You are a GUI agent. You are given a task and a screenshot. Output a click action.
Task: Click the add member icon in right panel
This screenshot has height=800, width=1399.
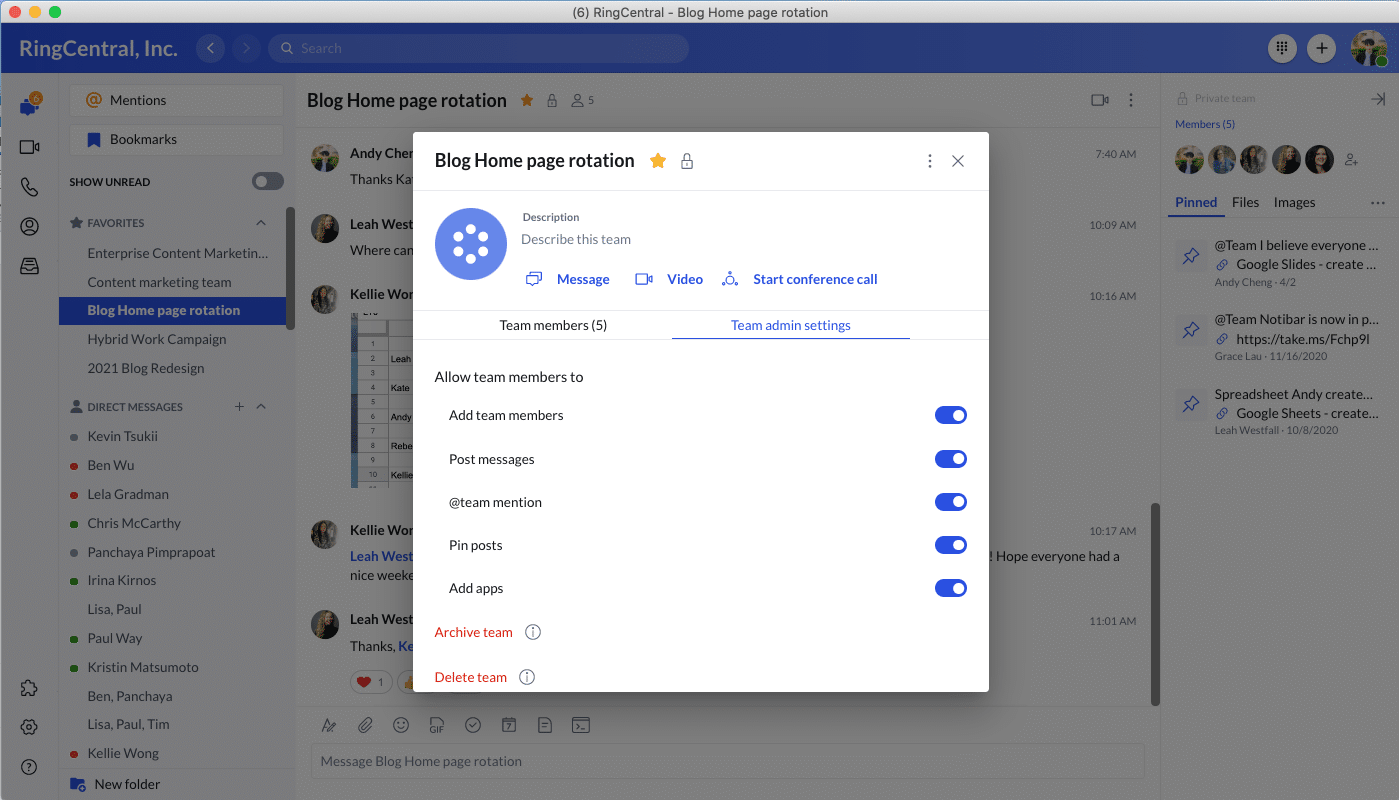click(x=1351, y=160)
